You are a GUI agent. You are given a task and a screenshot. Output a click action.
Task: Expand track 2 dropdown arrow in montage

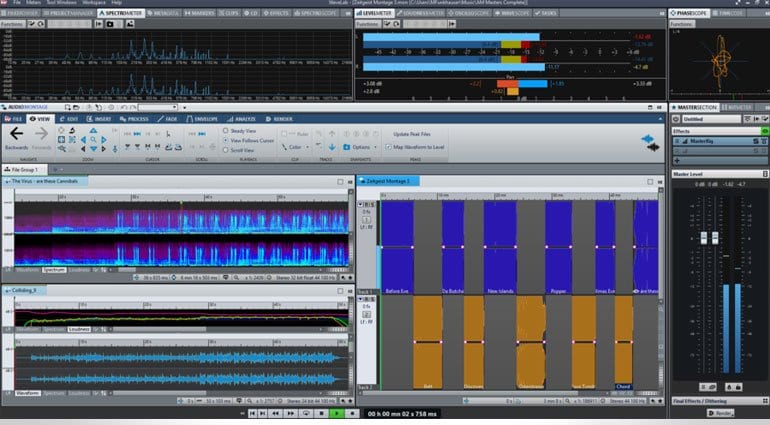[x=361, y=299]
